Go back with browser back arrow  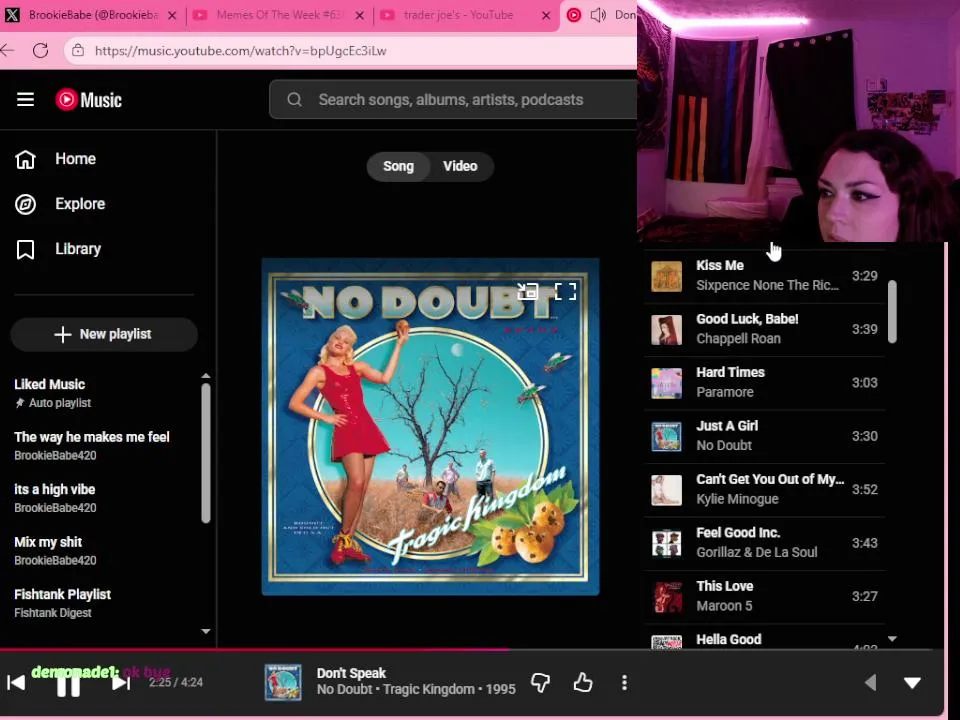click(x=7, y=50)
